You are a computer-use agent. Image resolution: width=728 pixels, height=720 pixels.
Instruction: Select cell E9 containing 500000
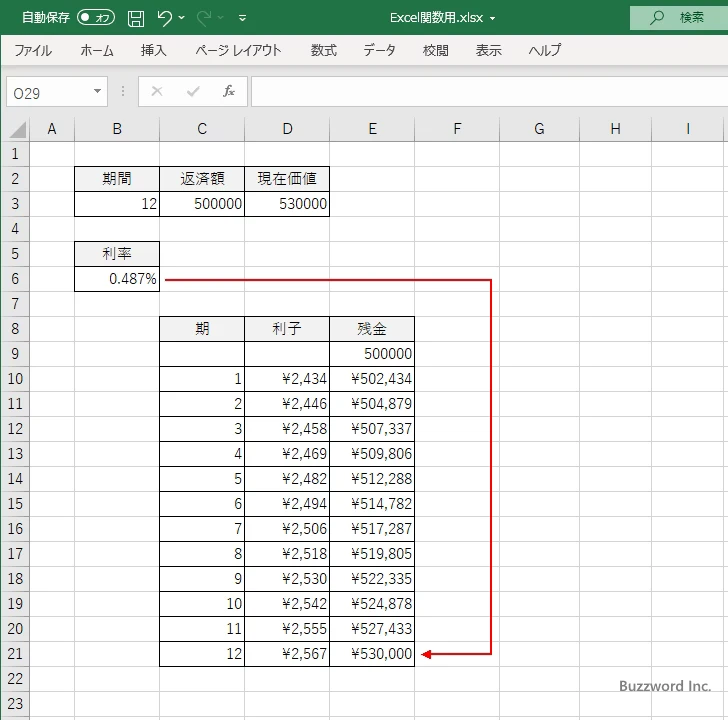point(372,354)
